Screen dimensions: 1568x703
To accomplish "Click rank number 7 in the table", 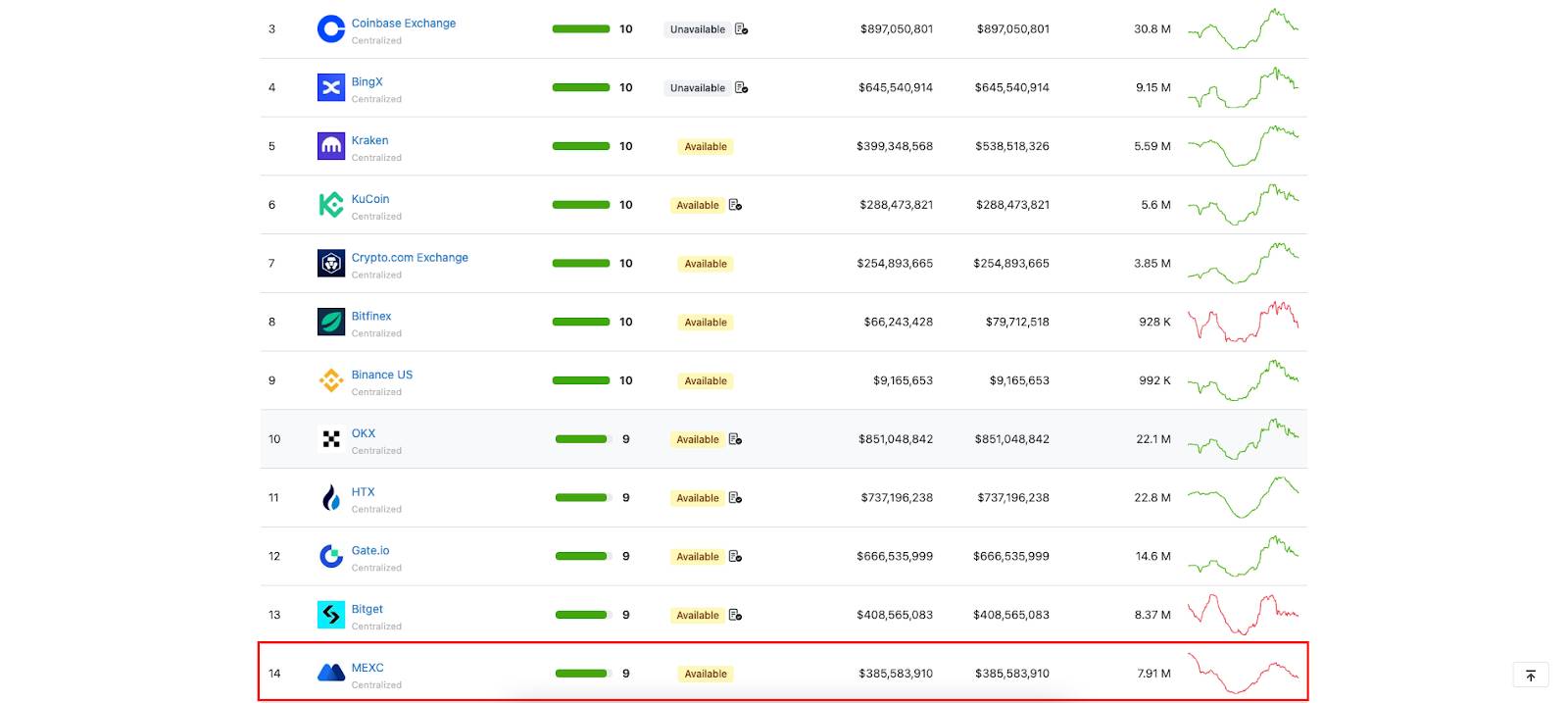I will [271, 263].
